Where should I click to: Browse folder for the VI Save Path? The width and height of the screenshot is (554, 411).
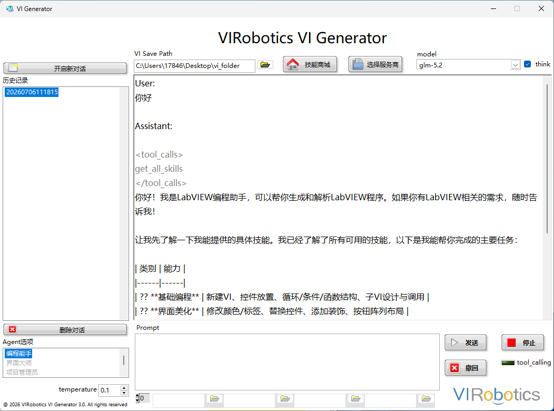tap(265, 65)
